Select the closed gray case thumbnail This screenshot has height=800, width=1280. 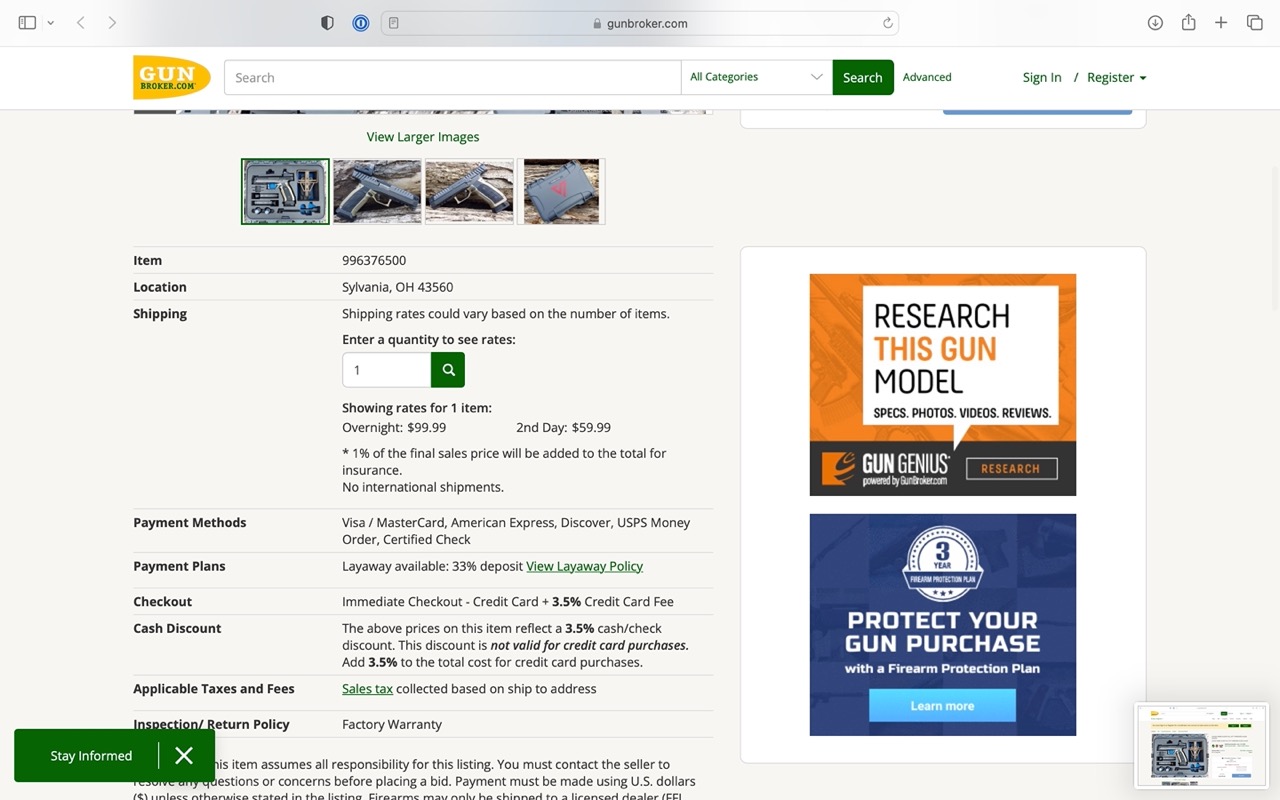coord(561,191)
